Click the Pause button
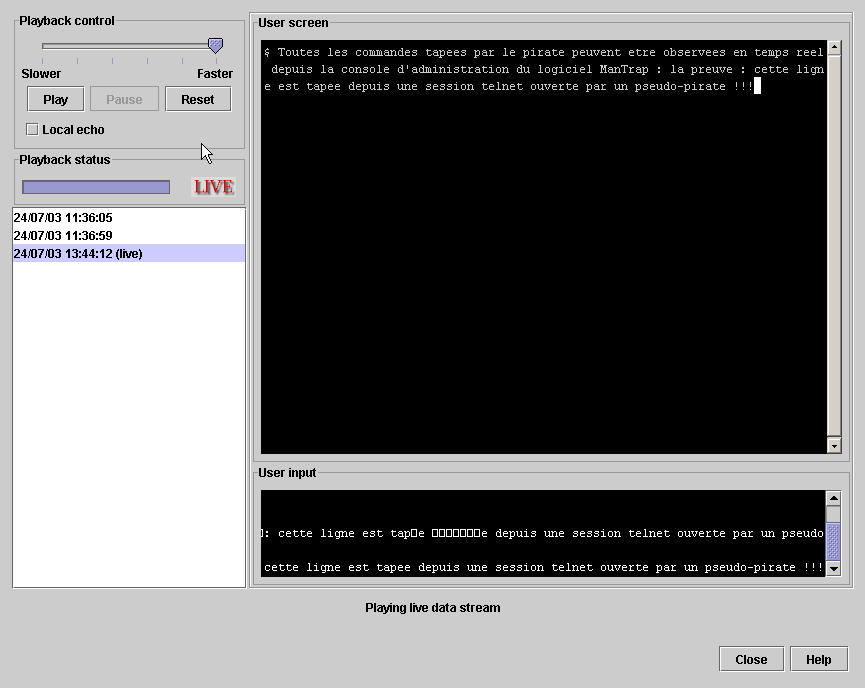 point(124,99)
